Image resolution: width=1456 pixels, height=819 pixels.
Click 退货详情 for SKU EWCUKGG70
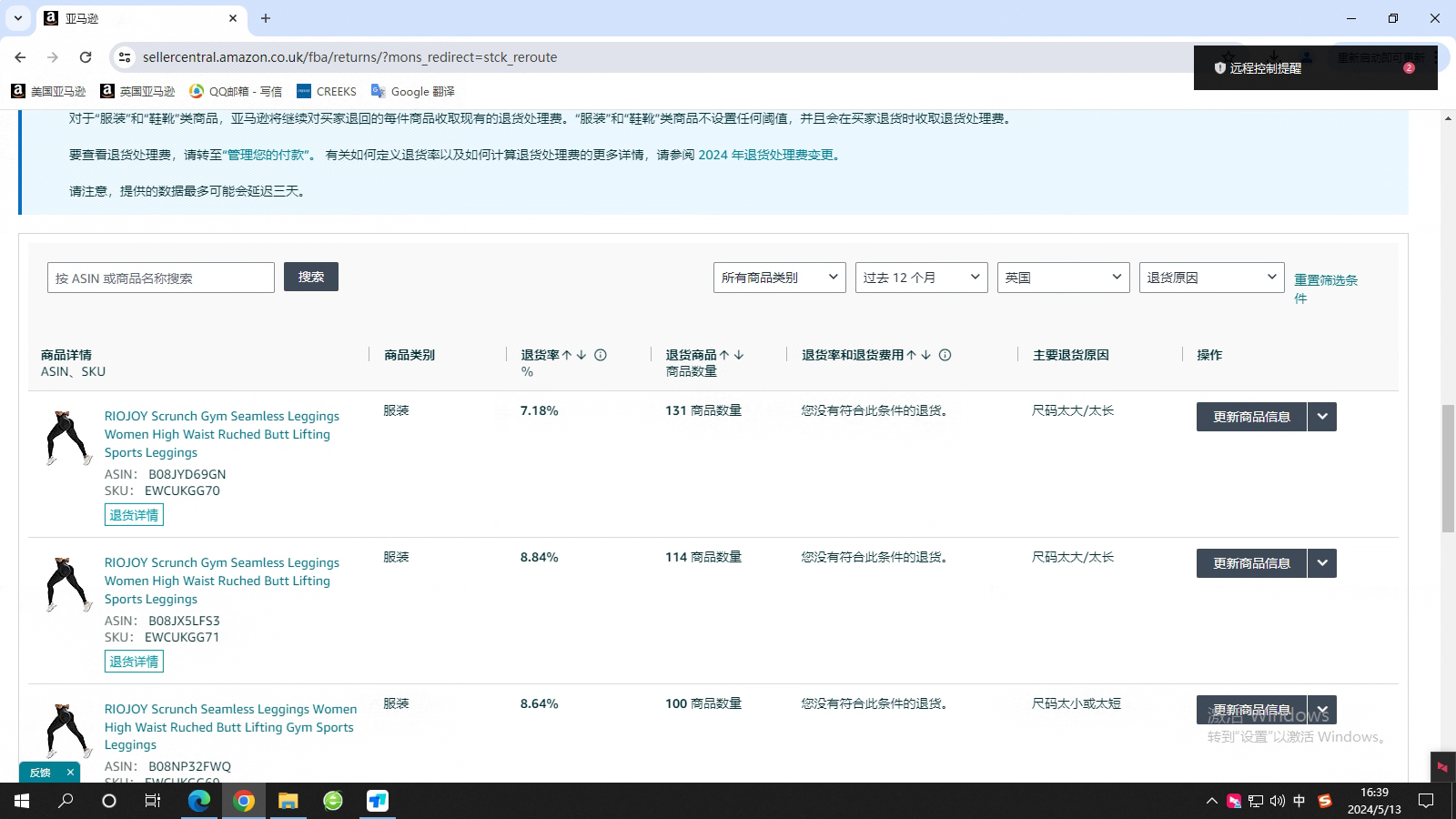click(x=134, y=515)
